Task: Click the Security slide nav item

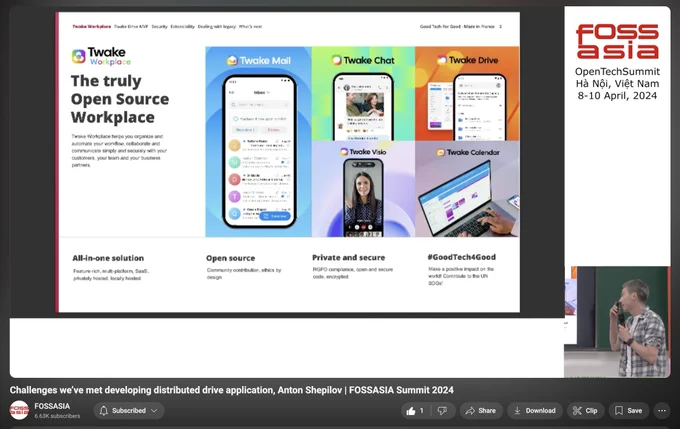Action: pos(159,26)
